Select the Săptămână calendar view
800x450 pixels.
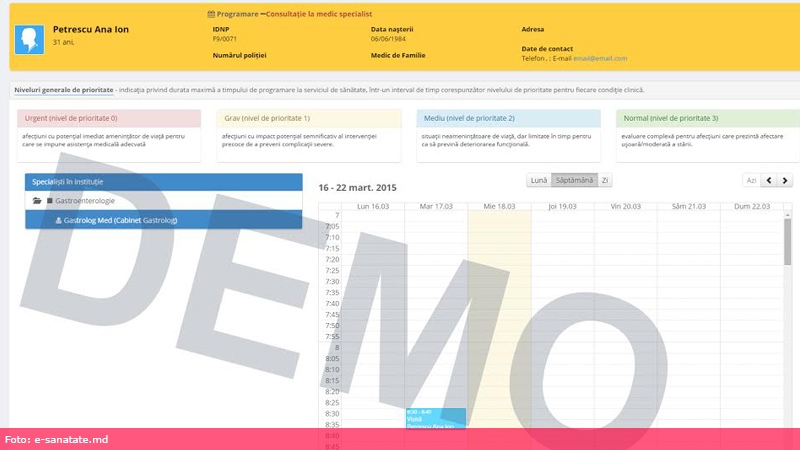coord(573,180)
